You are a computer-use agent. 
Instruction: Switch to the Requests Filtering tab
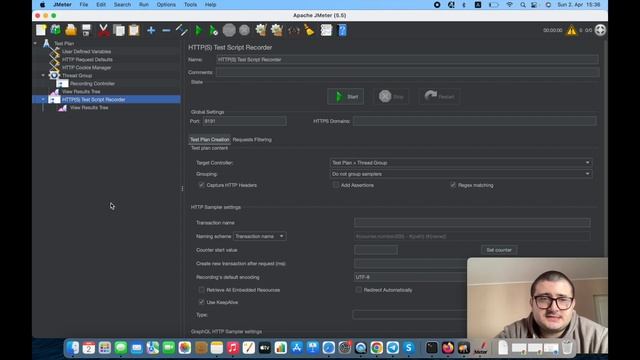[x=252, y=140]
